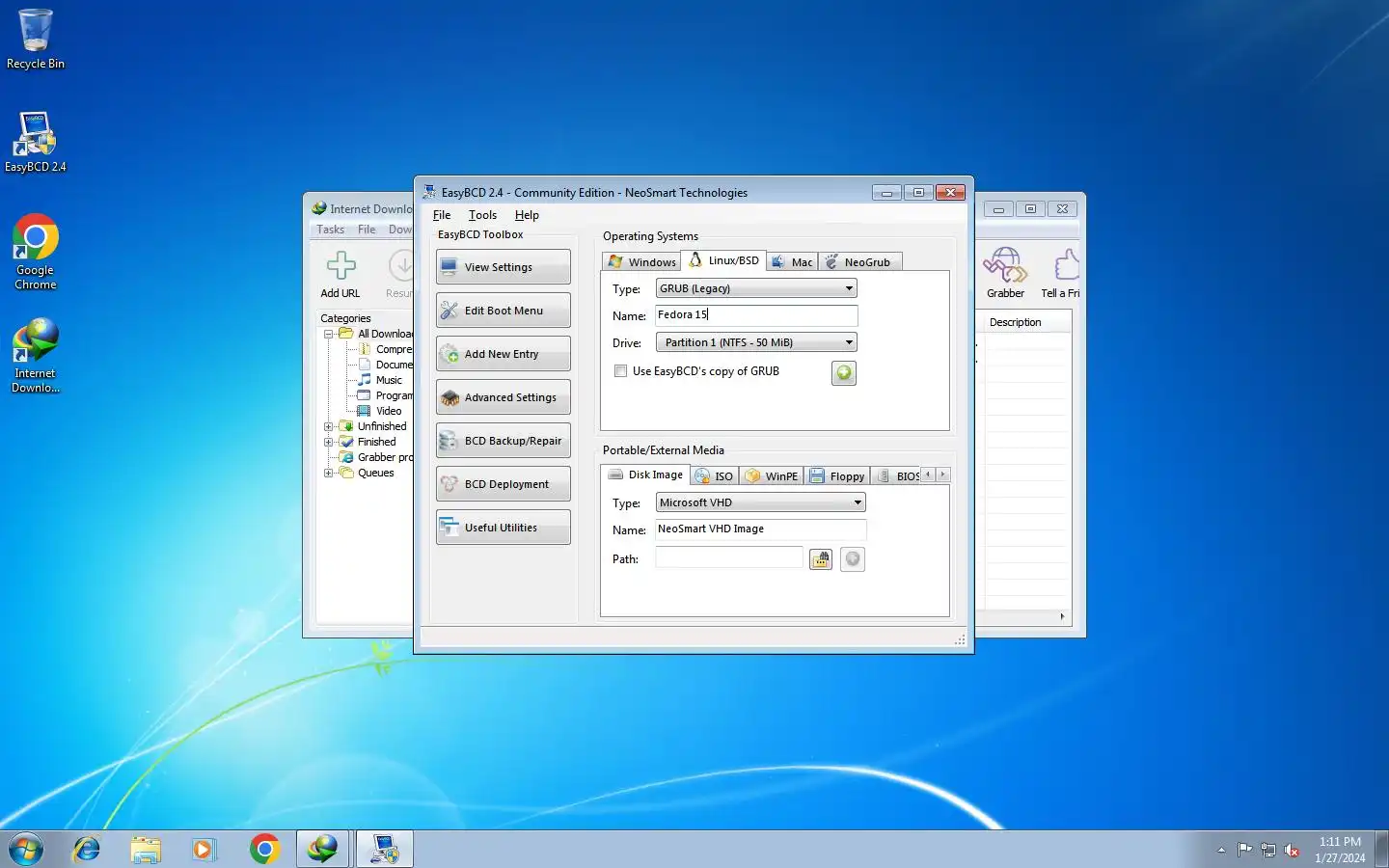Open the Help menu in EasyBCD
This screenshot has height=868, width=1389.
point(527,215)
